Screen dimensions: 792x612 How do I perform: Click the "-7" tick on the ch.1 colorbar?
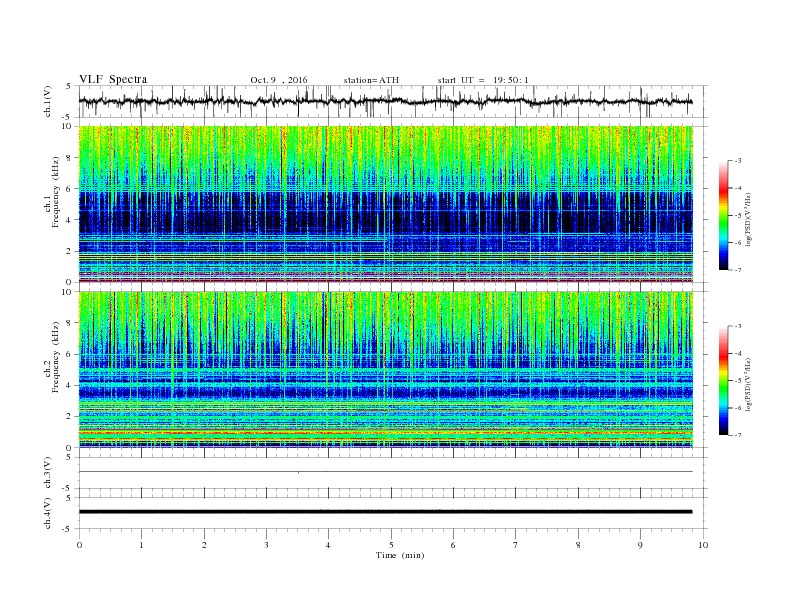(737, 270)
